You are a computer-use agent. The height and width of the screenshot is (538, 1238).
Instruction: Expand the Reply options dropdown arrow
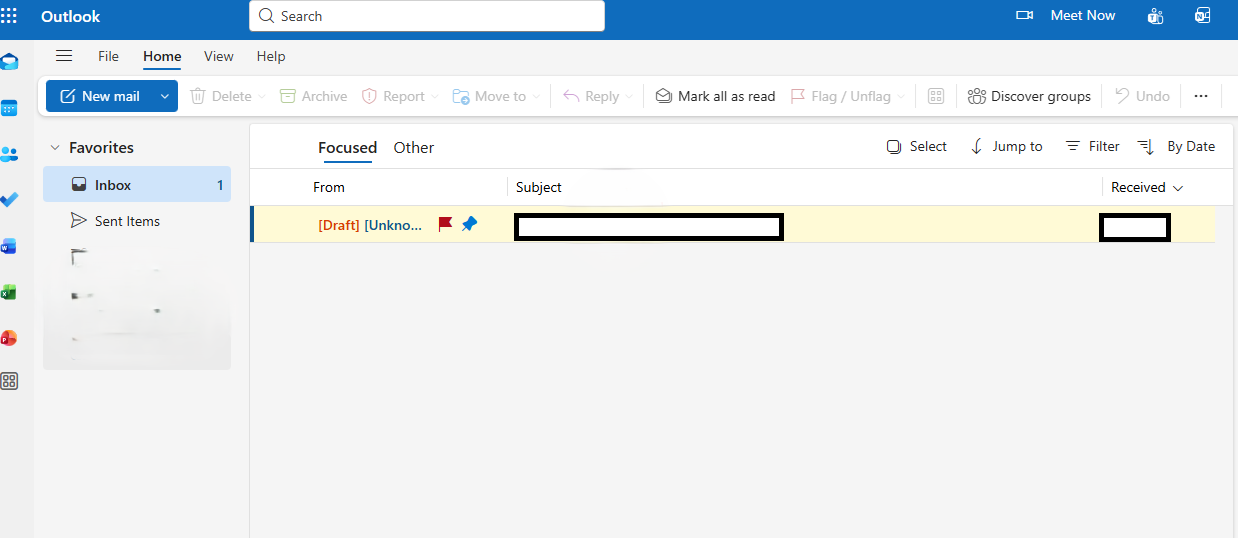(629, 97)
